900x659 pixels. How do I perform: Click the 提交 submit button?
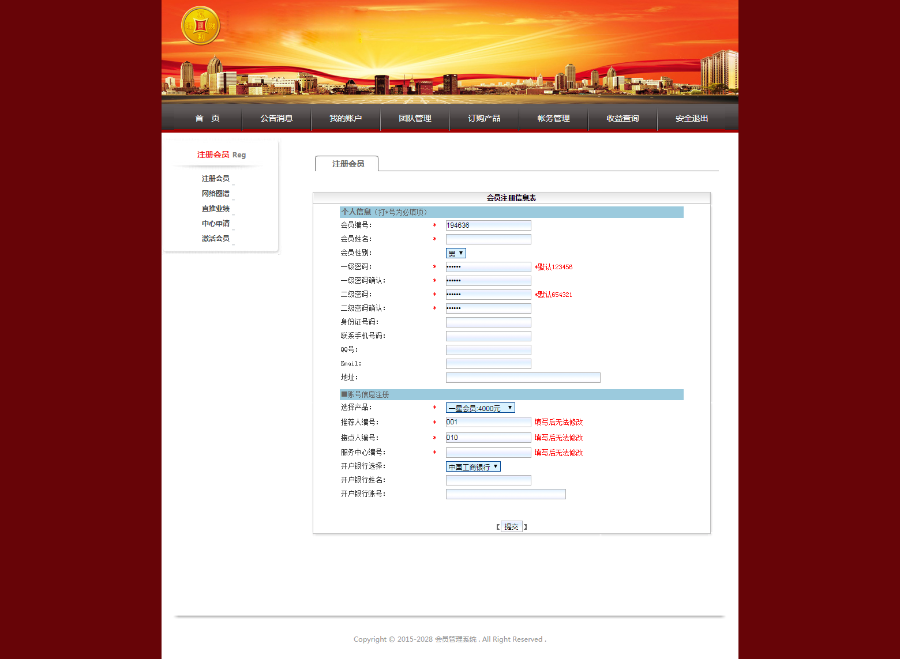tap(511, 526)
